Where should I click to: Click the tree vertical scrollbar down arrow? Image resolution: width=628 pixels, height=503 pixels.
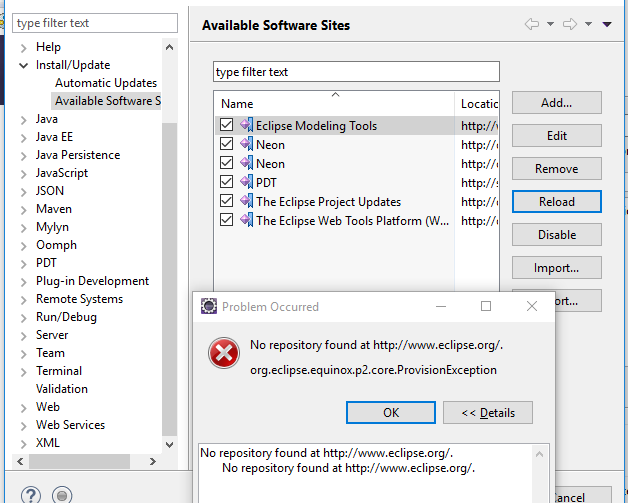169,445
